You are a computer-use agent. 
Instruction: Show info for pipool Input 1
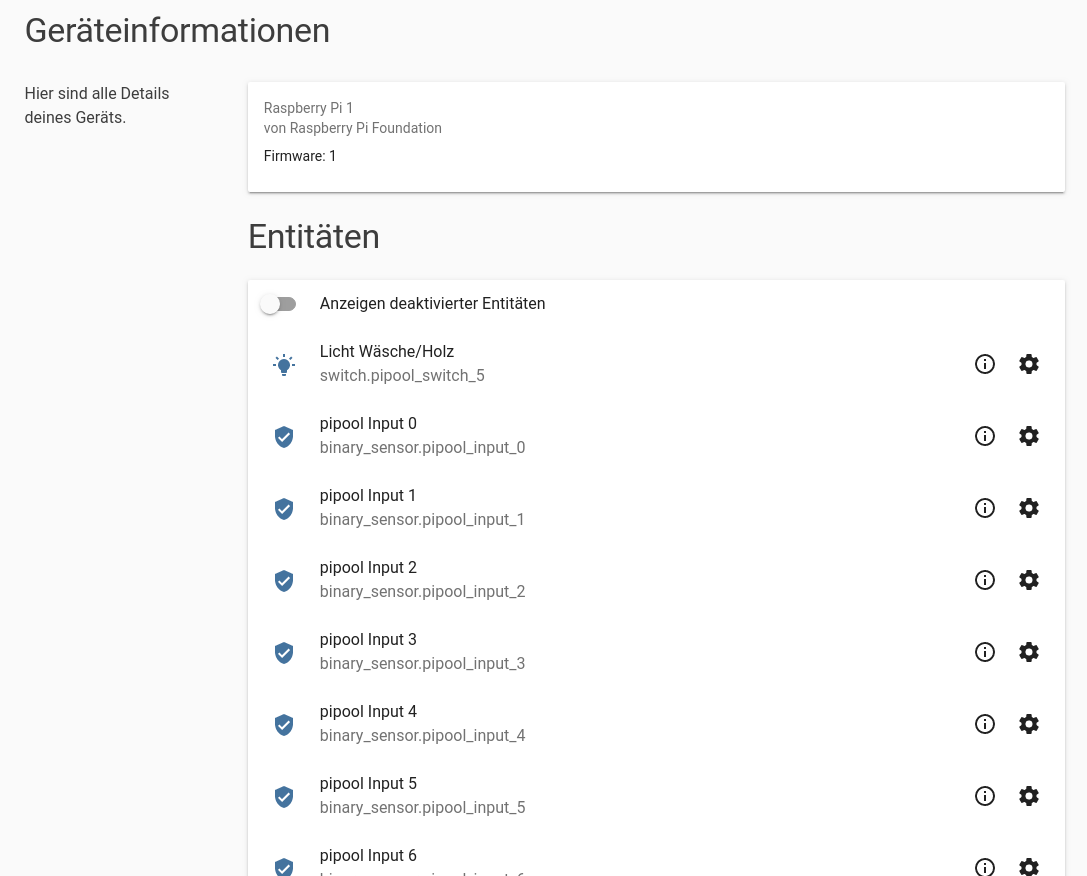click(x=985, y=508)
